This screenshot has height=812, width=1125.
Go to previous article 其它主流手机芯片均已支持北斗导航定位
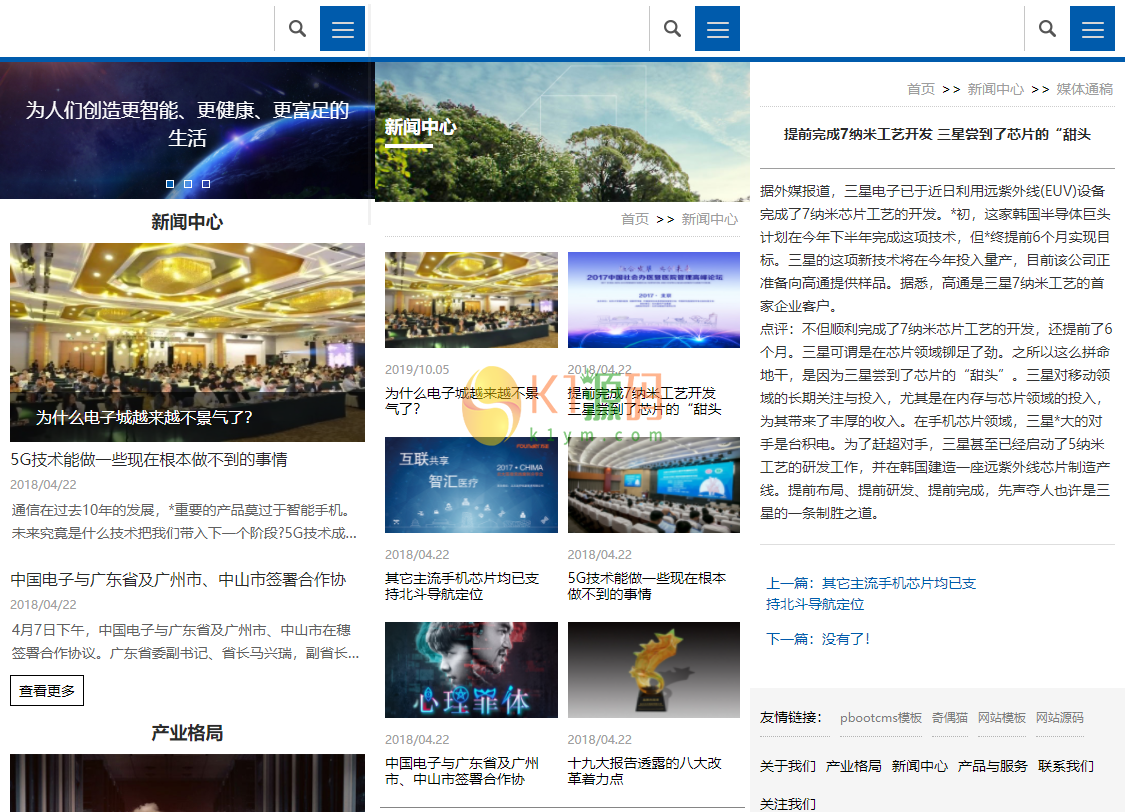(x=870, y=593)
